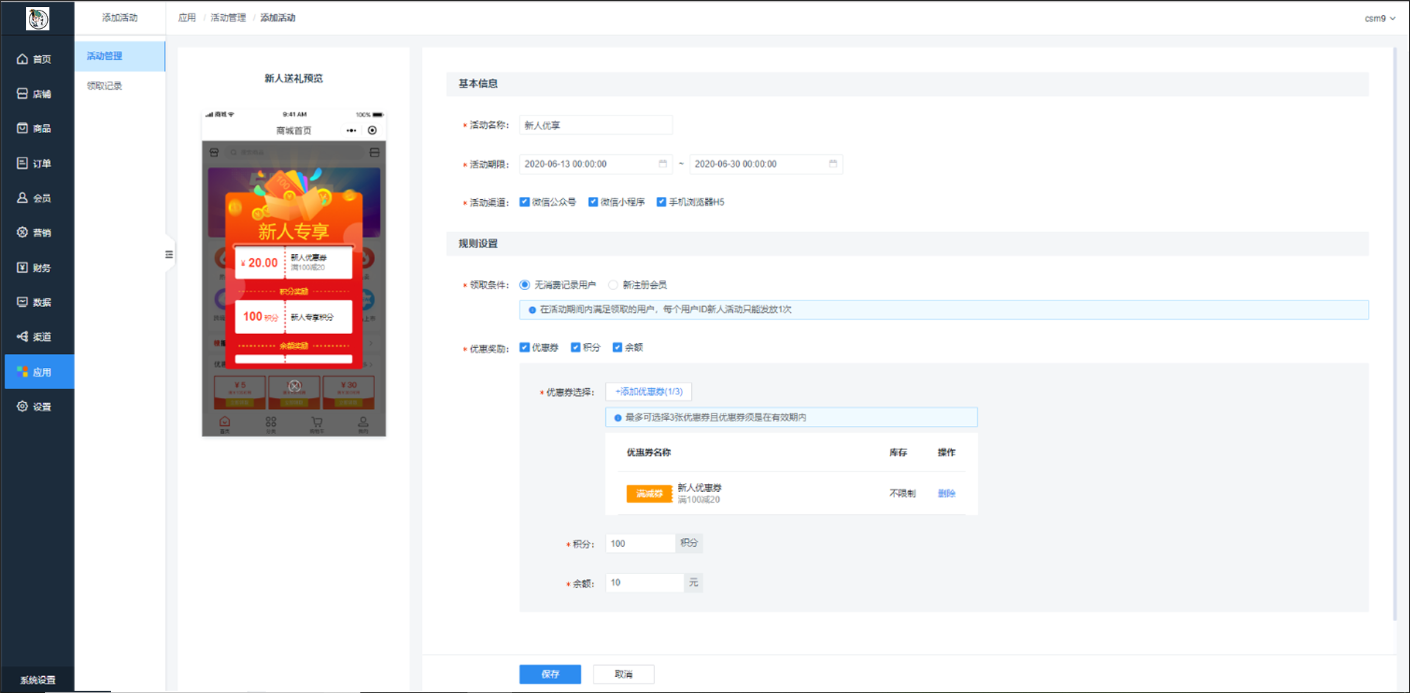Click the target icon in phone preview header
This screenshot has width=1410, height=693.
pyautogui.click(x=373, y=130)
